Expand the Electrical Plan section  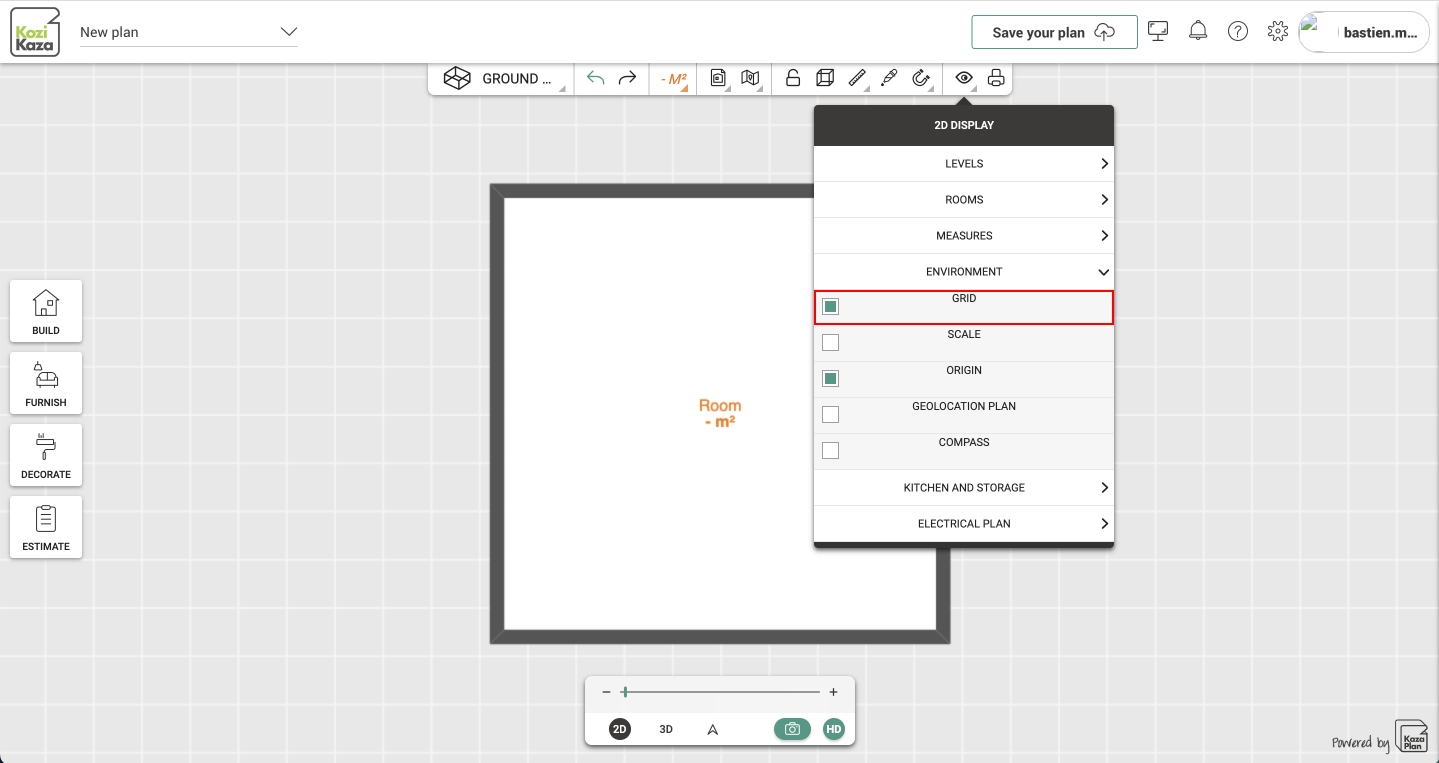964,523
